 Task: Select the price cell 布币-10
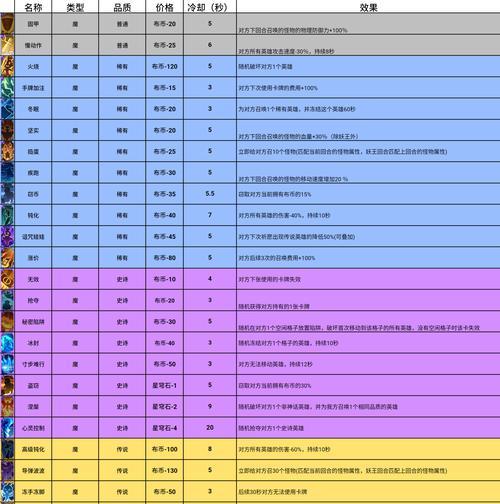coord(165,279)
